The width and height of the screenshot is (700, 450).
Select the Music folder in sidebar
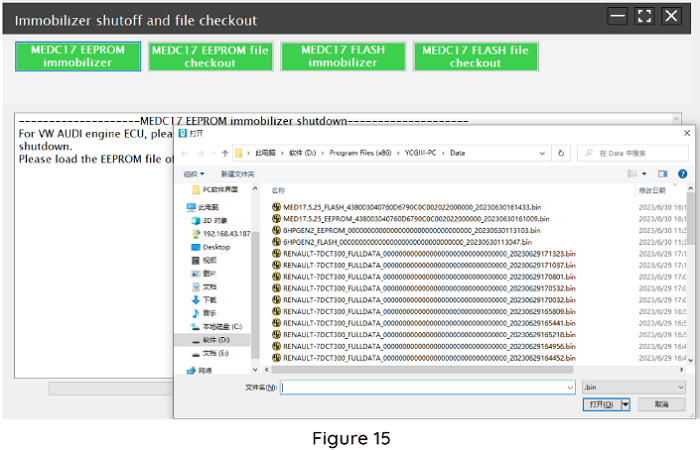209,313
